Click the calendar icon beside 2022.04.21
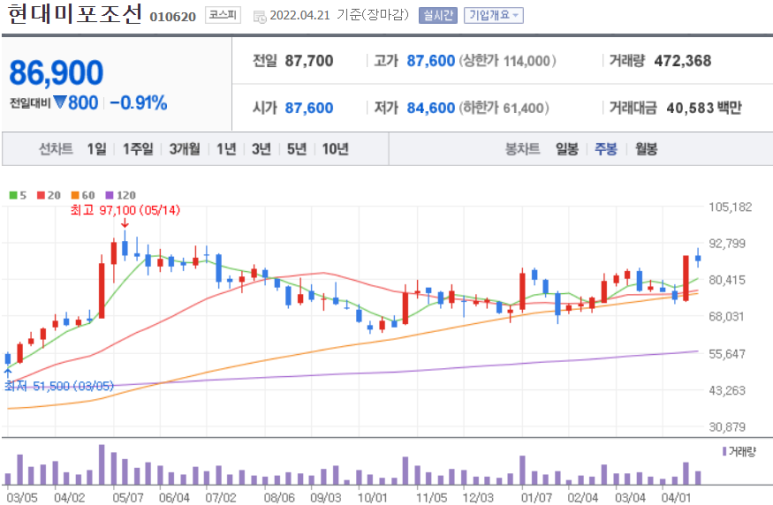 (259, 16)
